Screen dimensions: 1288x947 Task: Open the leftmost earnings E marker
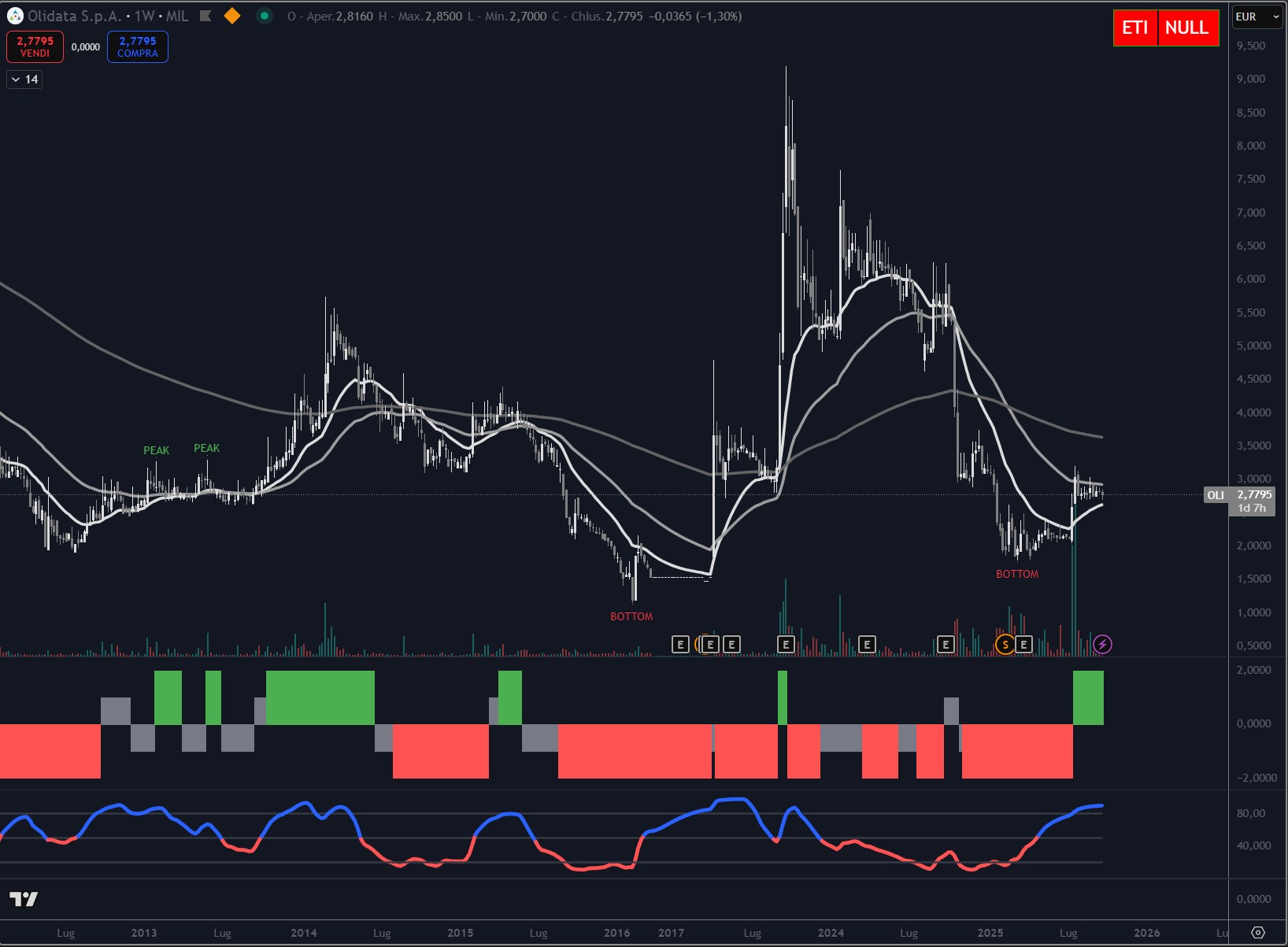pos(680,645)
